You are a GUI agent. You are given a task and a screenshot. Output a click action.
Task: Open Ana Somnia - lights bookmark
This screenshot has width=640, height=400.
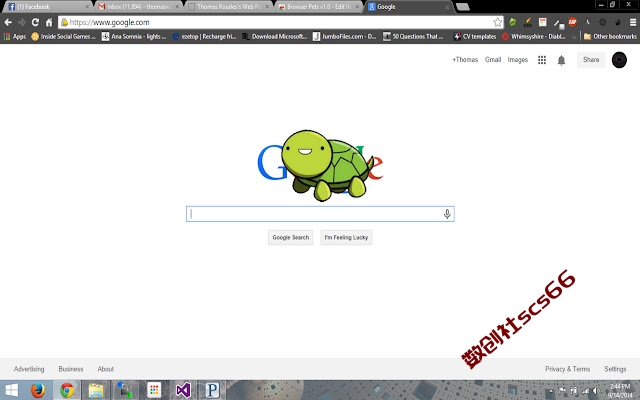click(x=134, y=36)
